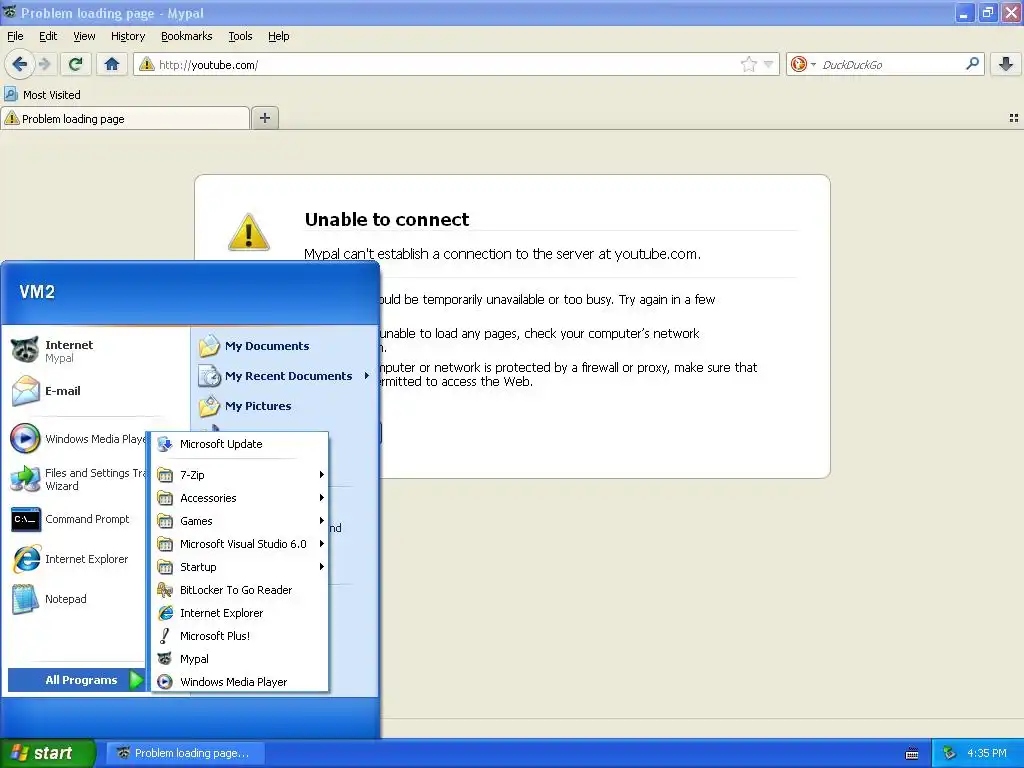Go to the browser Home page
1024x768 pixels.
pos(112,64)
